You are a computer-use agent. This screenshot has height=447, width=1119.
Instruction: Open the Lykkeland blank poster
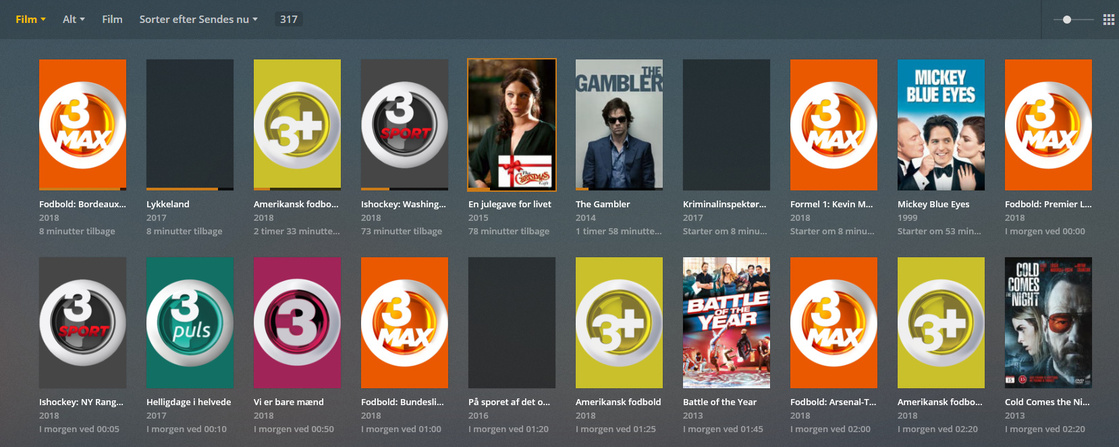click(190, 125)
